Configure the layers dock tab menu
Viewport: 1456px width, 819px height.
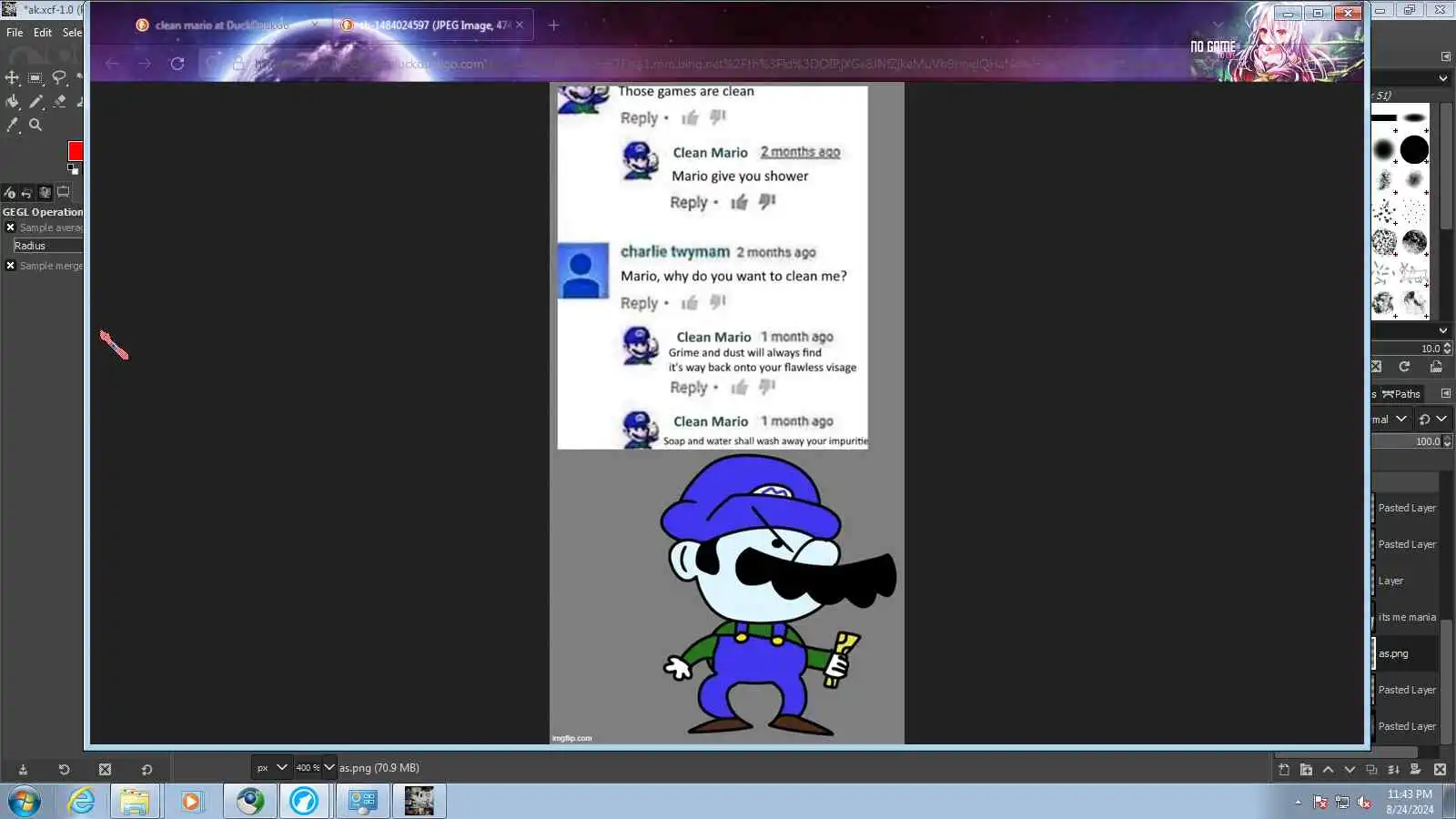[x=1446, y=394]
